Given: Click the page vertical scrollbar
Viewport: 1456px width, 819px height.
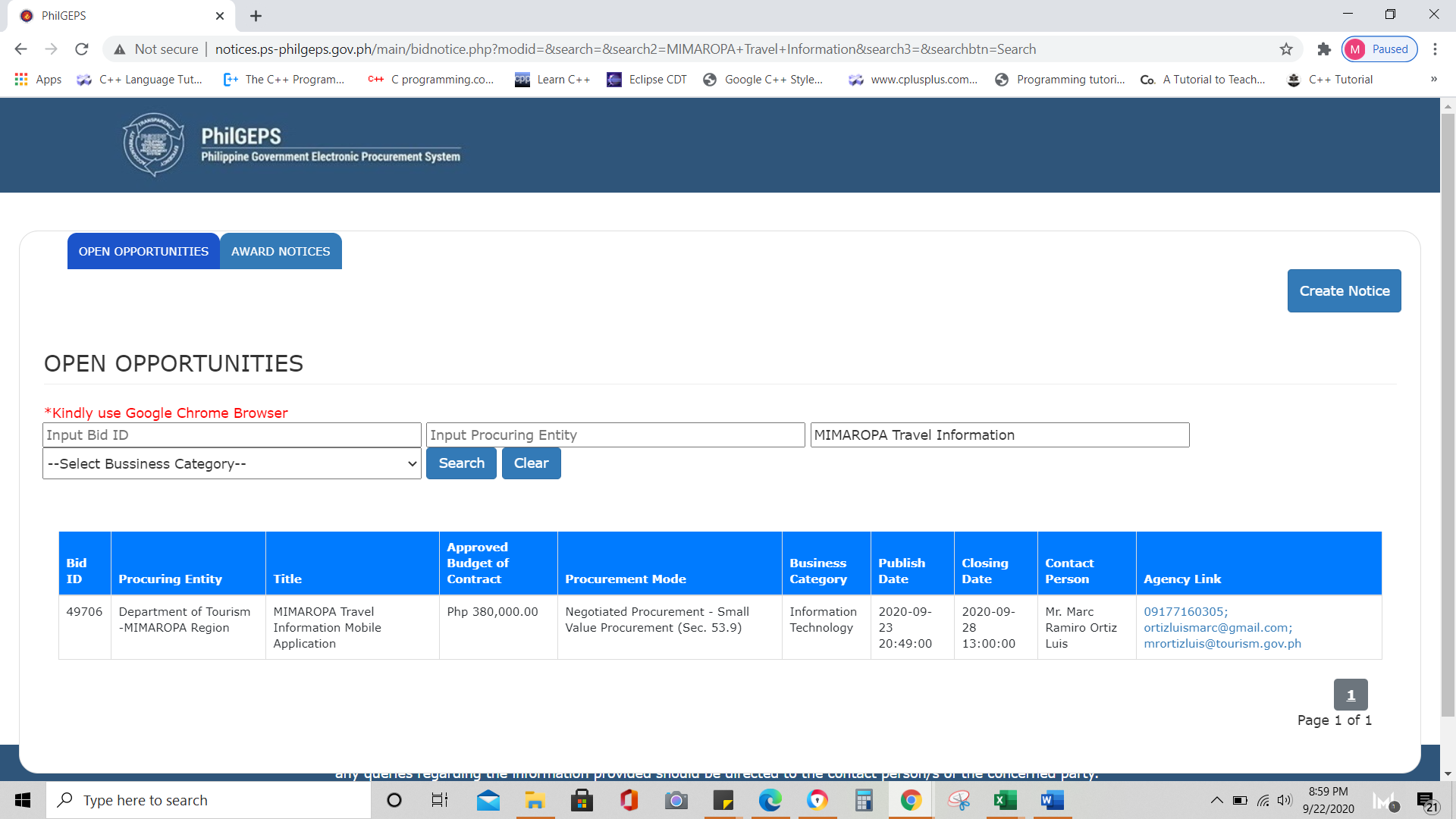Looking at the screenshot, I should 1448,417.
